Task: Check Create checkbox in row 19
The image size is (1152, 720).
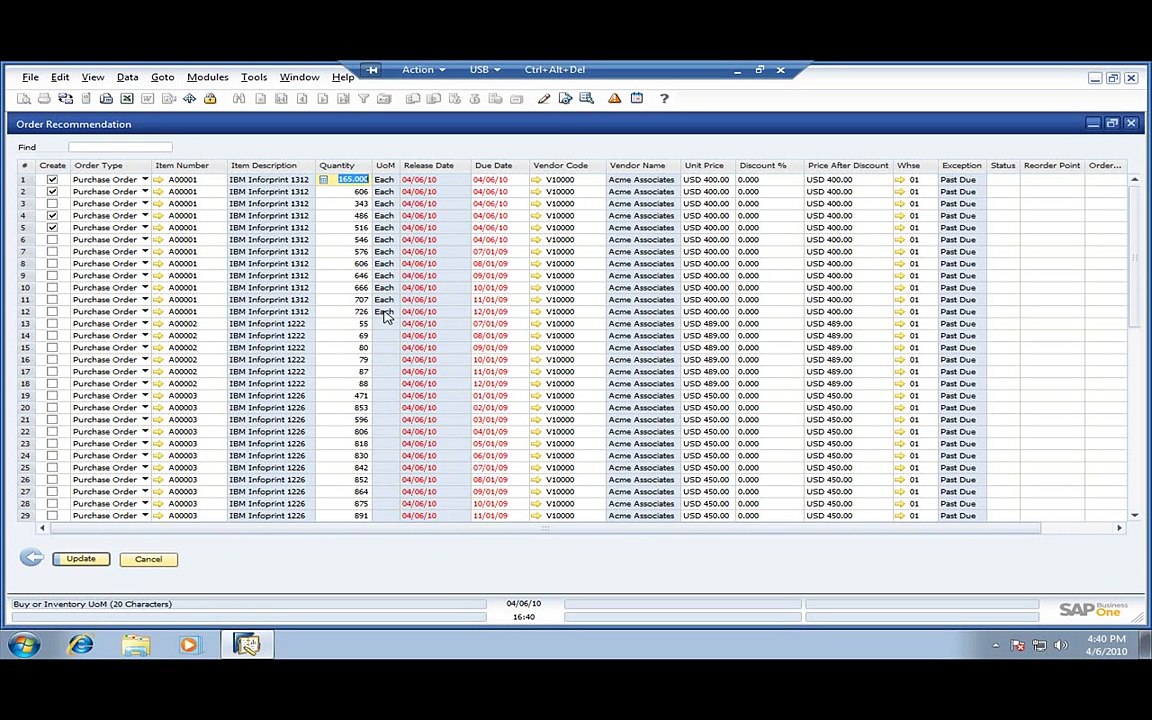Action: [x=52, y=395]
